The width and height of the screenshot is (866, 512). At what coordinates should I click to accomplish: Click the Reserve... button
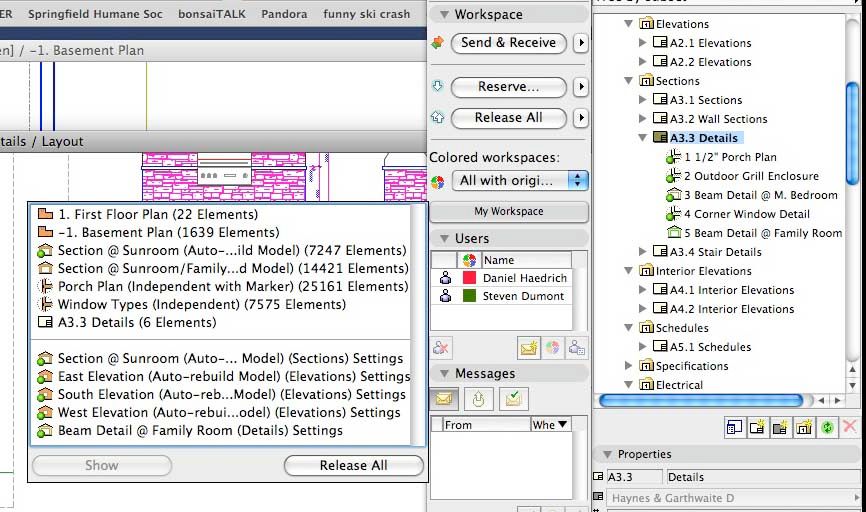(x=509, y=86)
